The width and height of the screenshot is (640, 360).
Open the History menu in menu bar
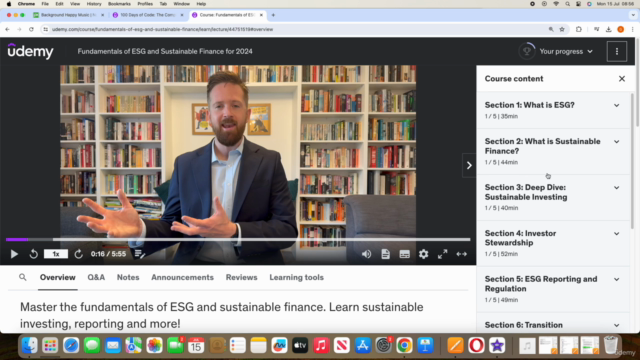94,4
